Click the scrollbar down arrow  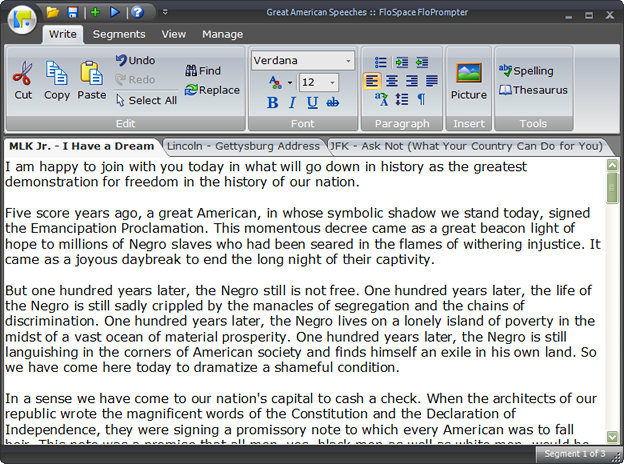pyautogui.click(x=612, y=437)
